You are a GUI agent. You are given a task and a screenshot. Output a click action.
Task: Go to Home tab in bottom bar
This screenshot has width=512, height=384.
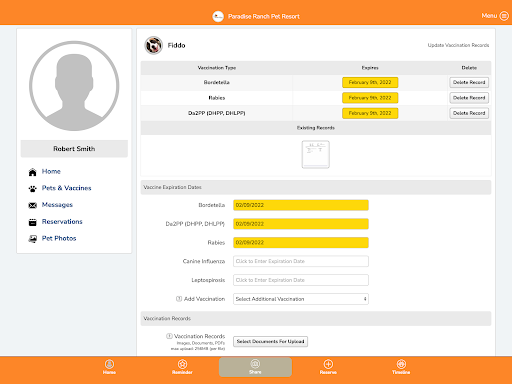tap(109, 367)
